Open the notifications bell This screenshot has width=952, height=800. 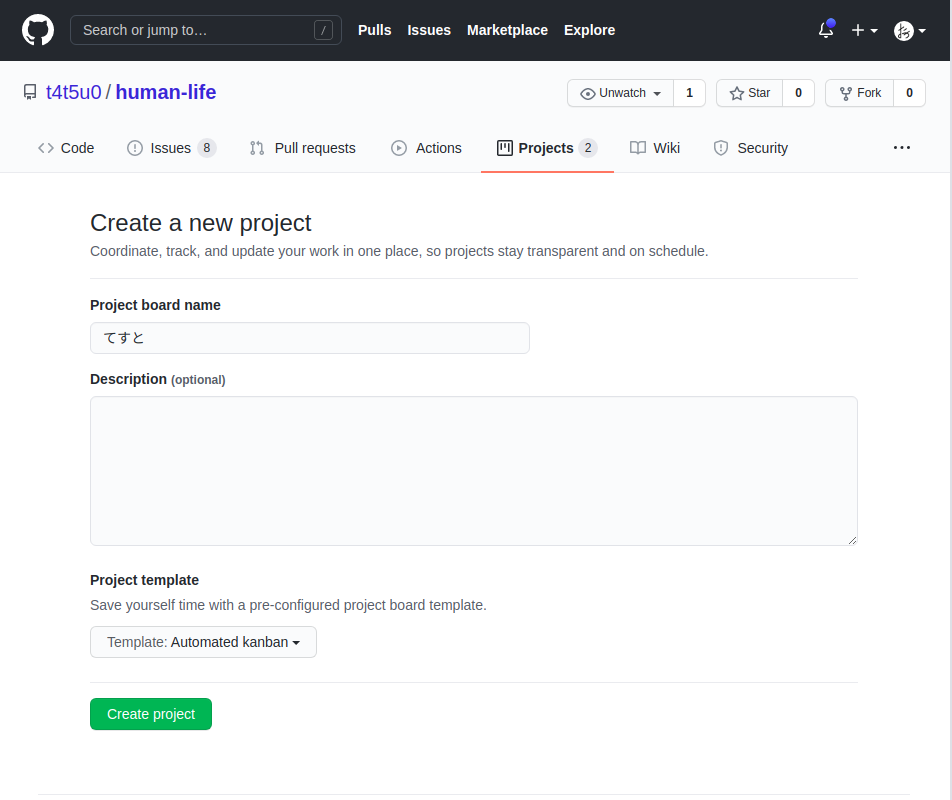pos(826,30)
